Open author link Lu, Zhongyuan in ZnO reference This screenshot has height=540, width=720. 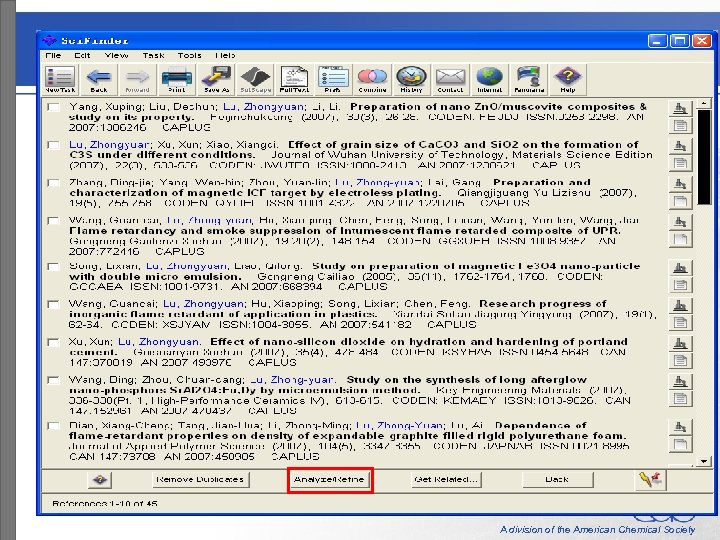point(263,107)
